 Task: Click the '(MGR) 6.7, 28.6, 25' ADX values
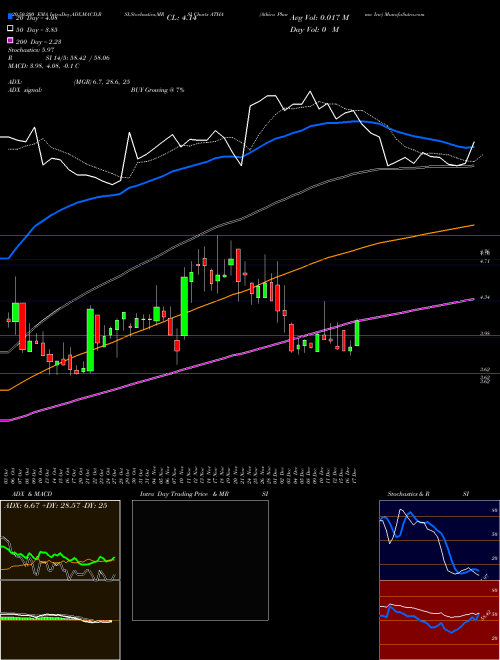click(x=102, y=82)
